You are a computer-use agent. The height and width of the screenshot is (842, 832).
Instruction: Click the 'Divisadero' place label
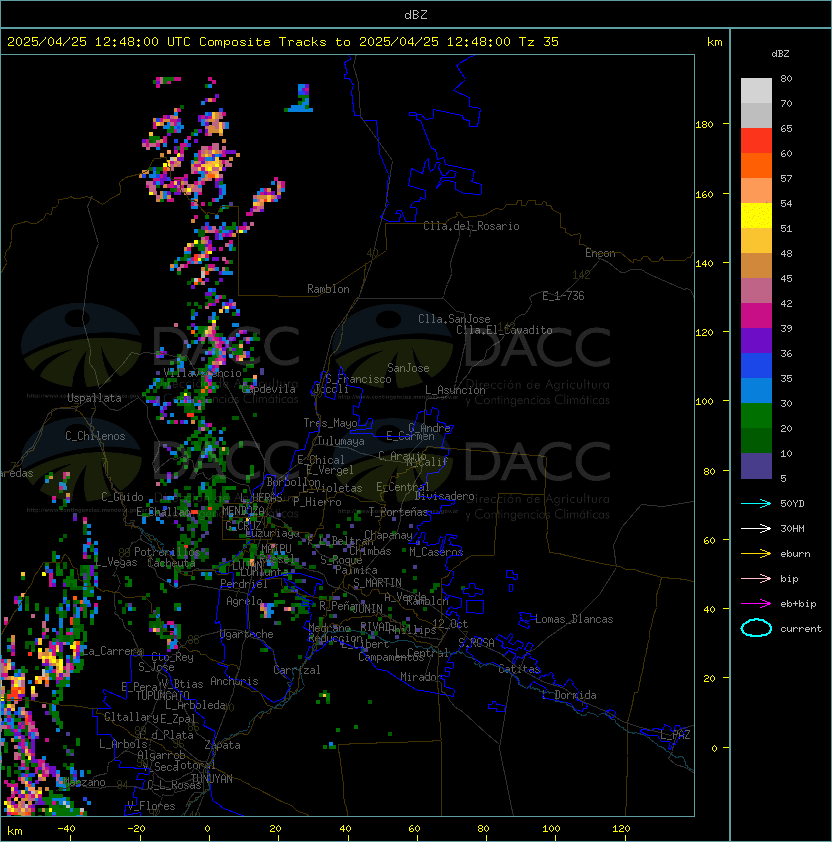(445, 496)
